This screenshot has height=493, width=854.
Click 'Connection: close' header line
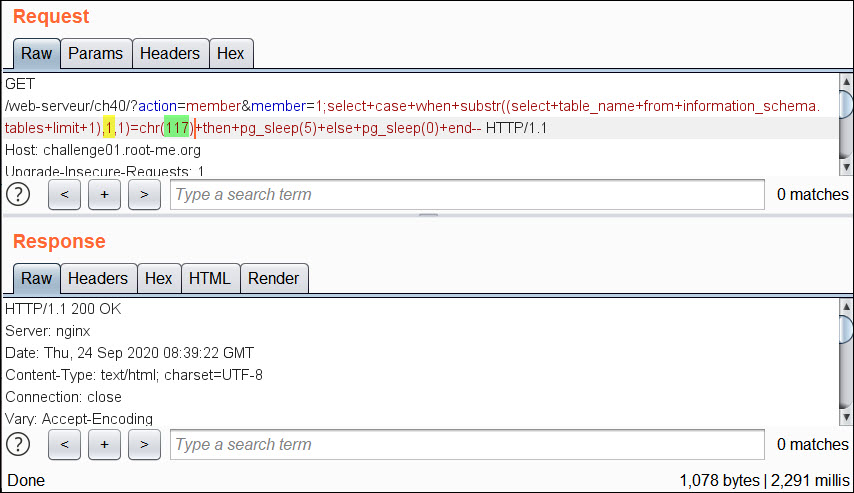[63, 397]
